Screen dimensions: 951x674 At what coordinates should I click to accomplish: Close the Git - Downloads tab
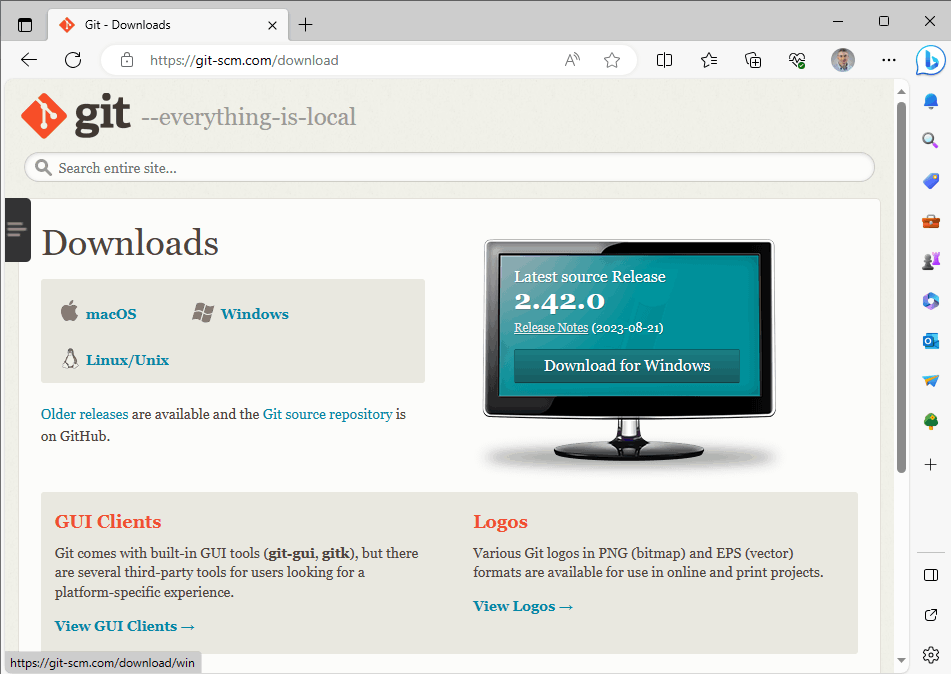pos(272,25)
